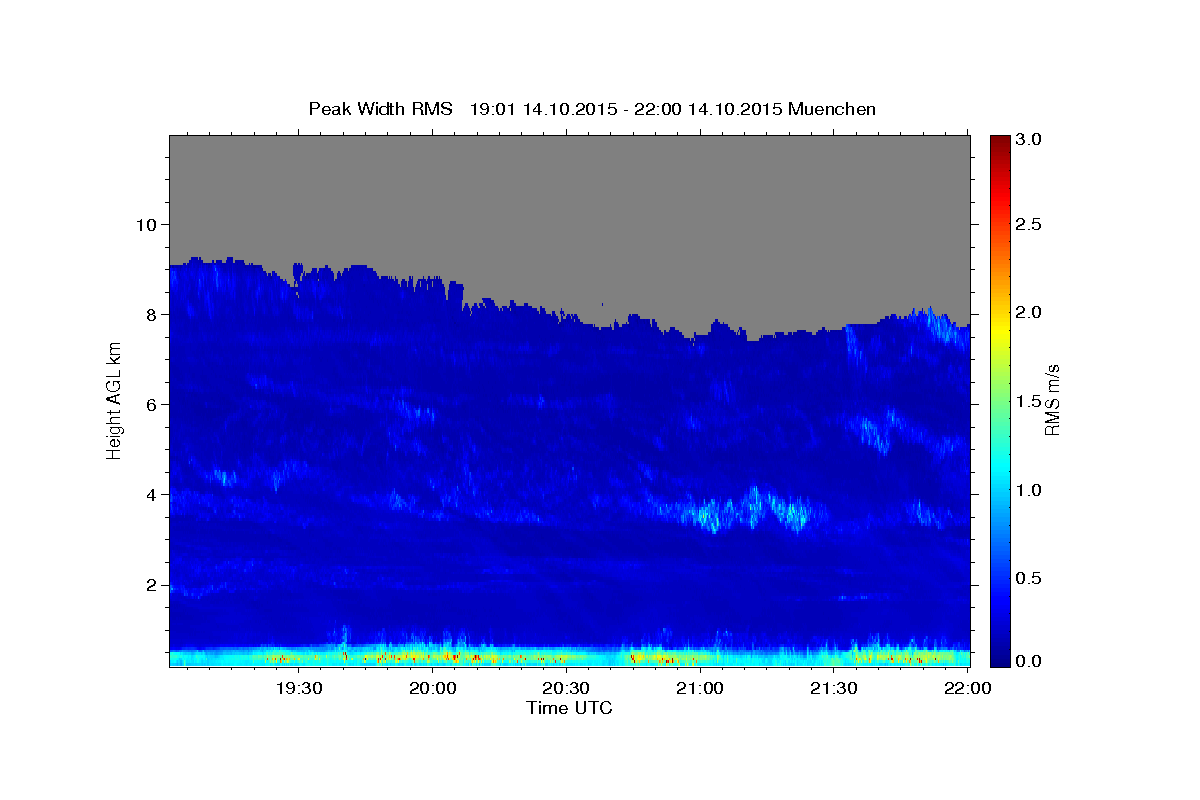Click the colorbar value 1.0
1200x800 pixels.
coord(1029,490)
